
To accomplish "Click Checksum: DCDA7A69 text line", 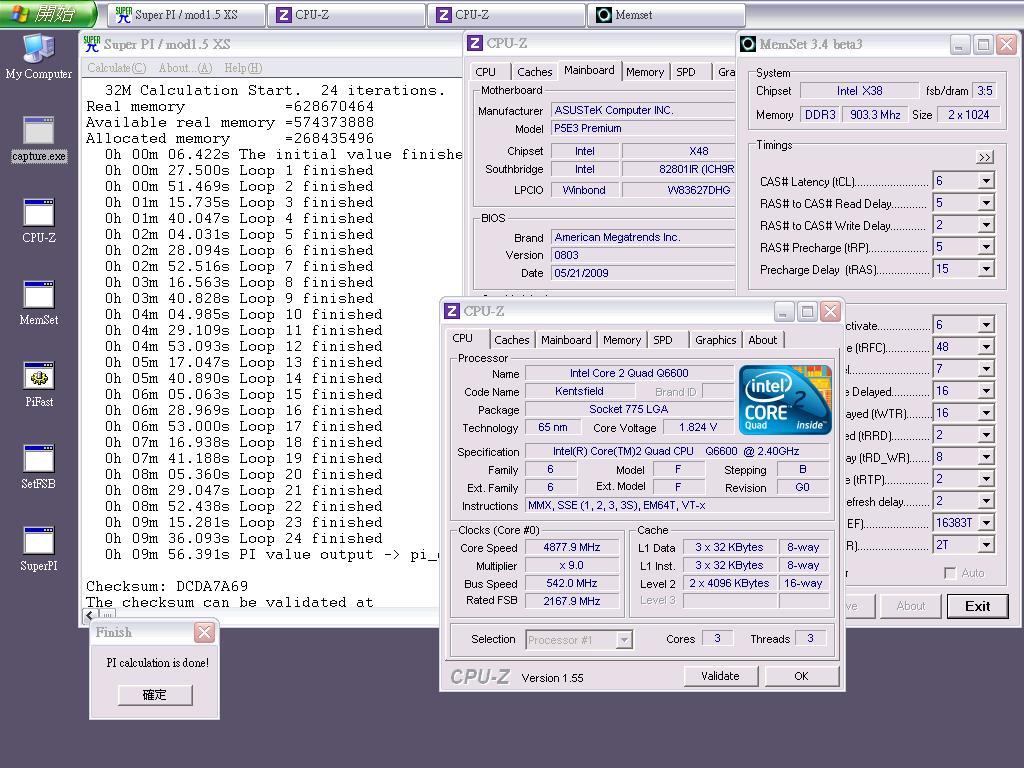I will (167, 586).
